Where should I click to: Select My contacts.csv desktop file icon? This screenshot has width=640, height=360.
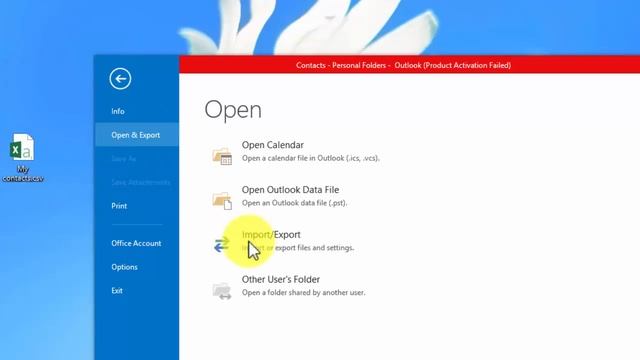coord(22,147)
